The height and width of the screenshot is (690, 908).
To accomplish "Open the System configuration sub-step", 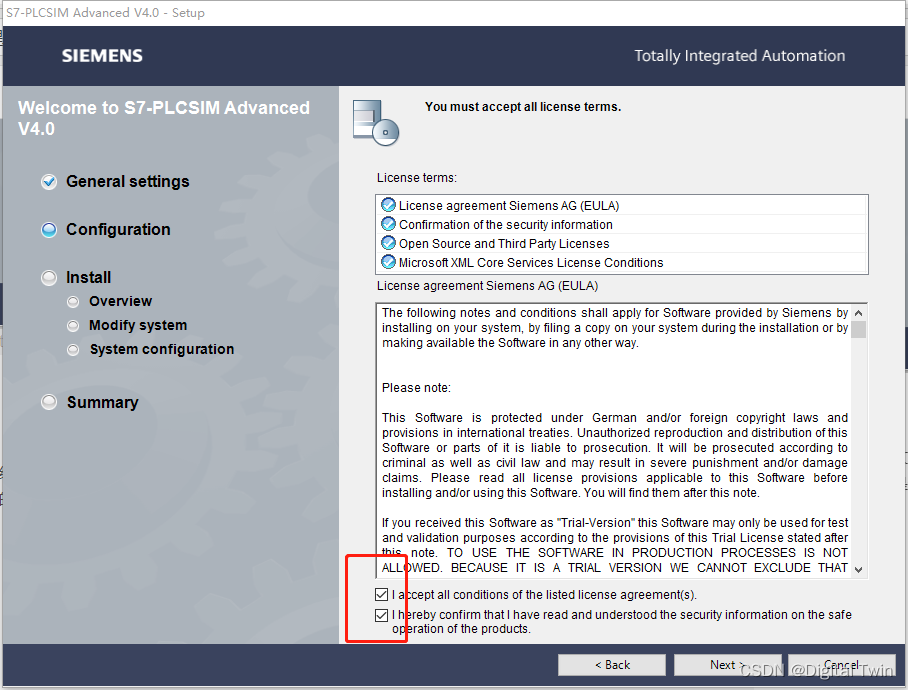I will (x=162, y=350).
